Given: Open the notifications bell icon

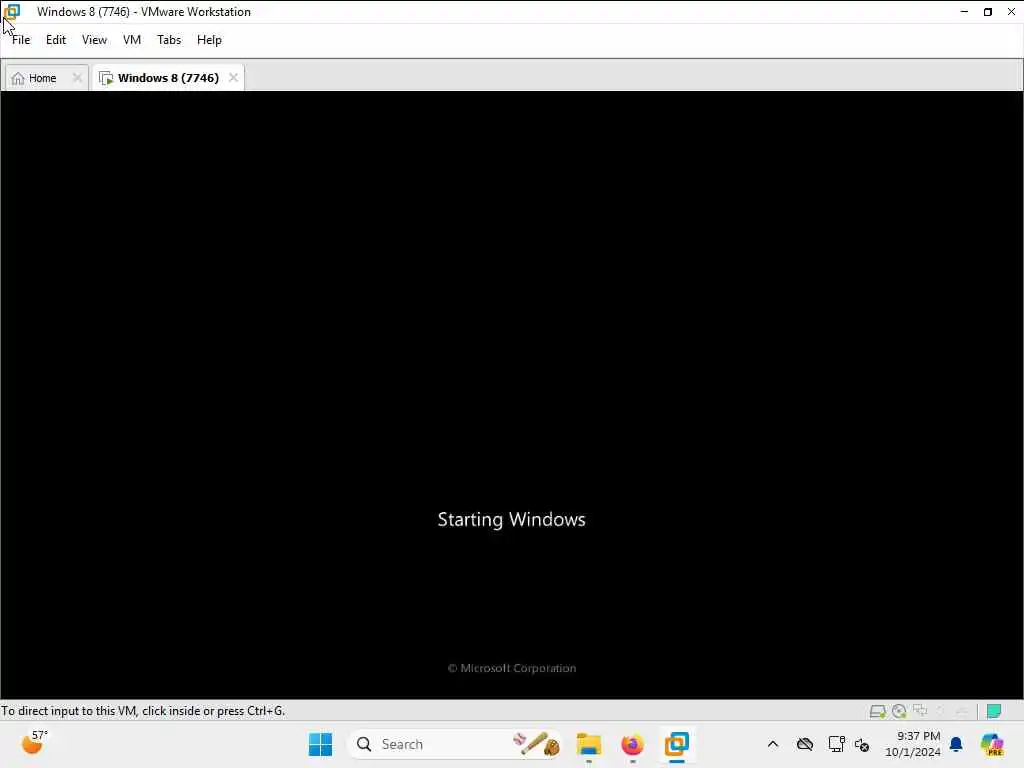Looking at the screenshot, I should click(x=956, y=744).
